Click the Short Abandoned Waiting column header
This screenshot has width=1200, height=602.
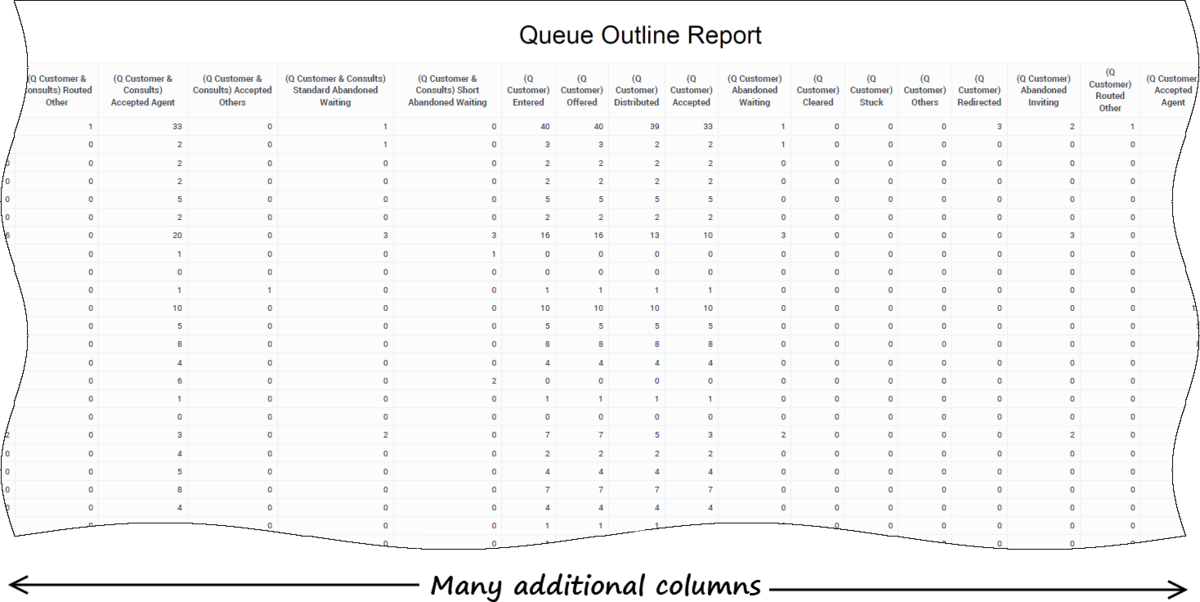(x=447, y=90)
